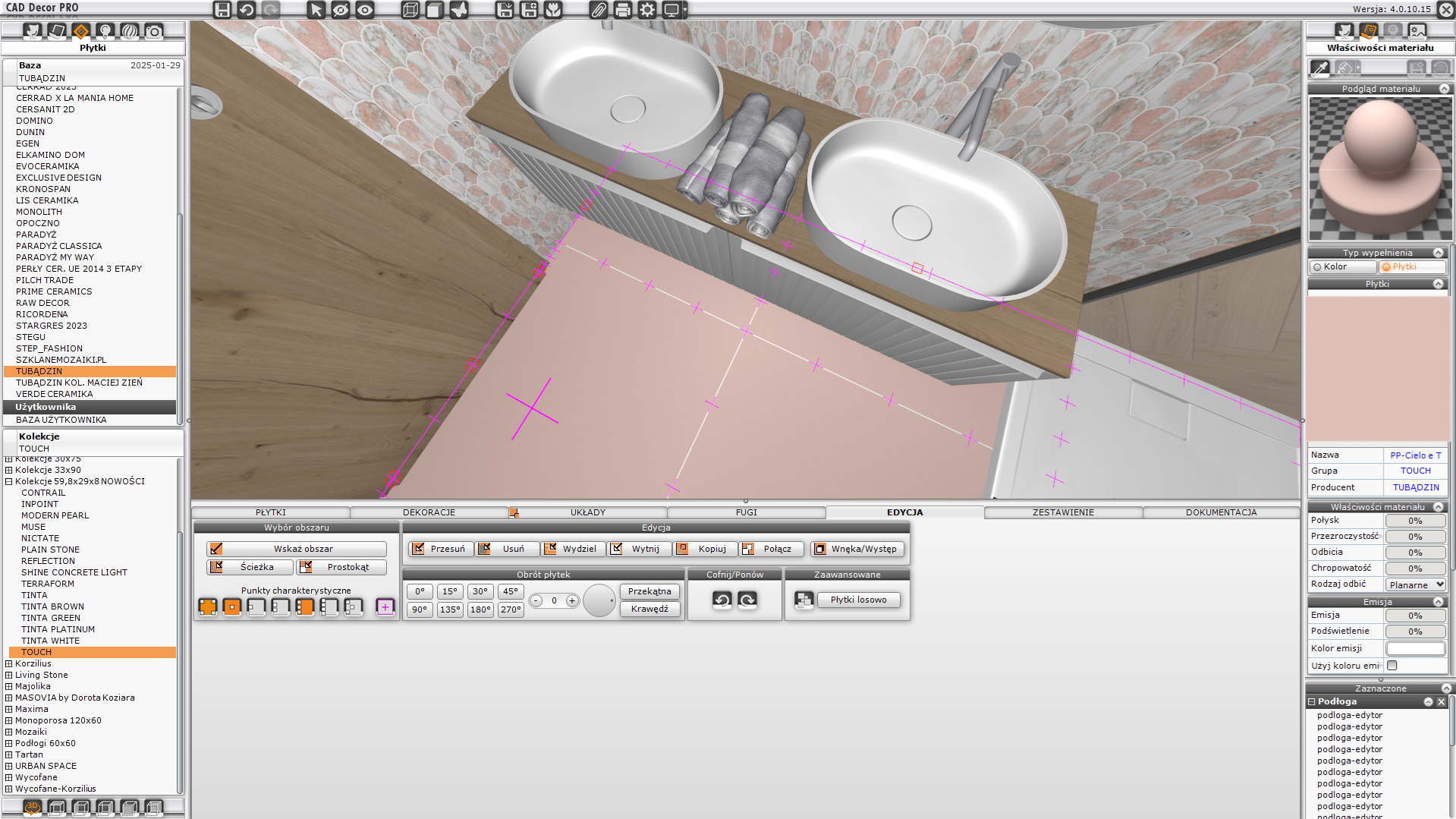Screen dimensions: 1456x819
Task: Click the Kolor emisji color swatch
Action: pos(1415,649)
